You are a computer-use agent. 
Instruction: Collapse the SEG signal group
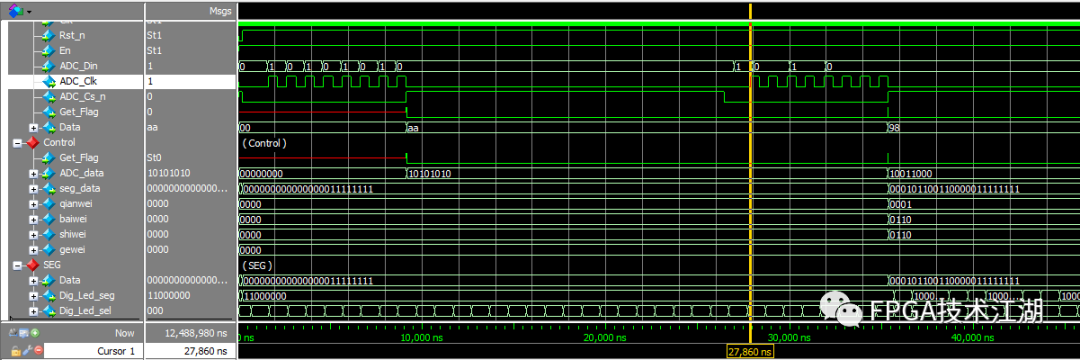tap(17, 265)
